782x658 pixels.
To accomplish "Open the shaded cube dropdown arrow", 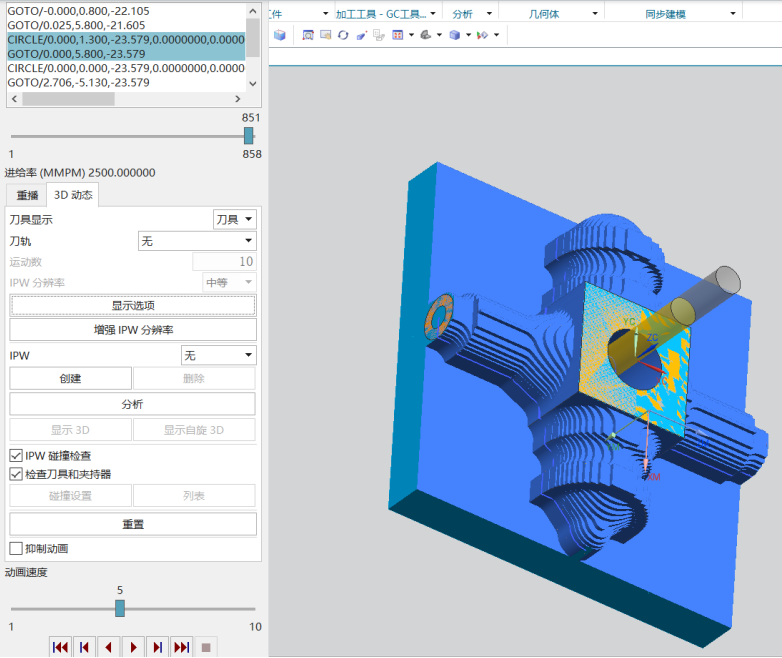I will coord(468,35).
